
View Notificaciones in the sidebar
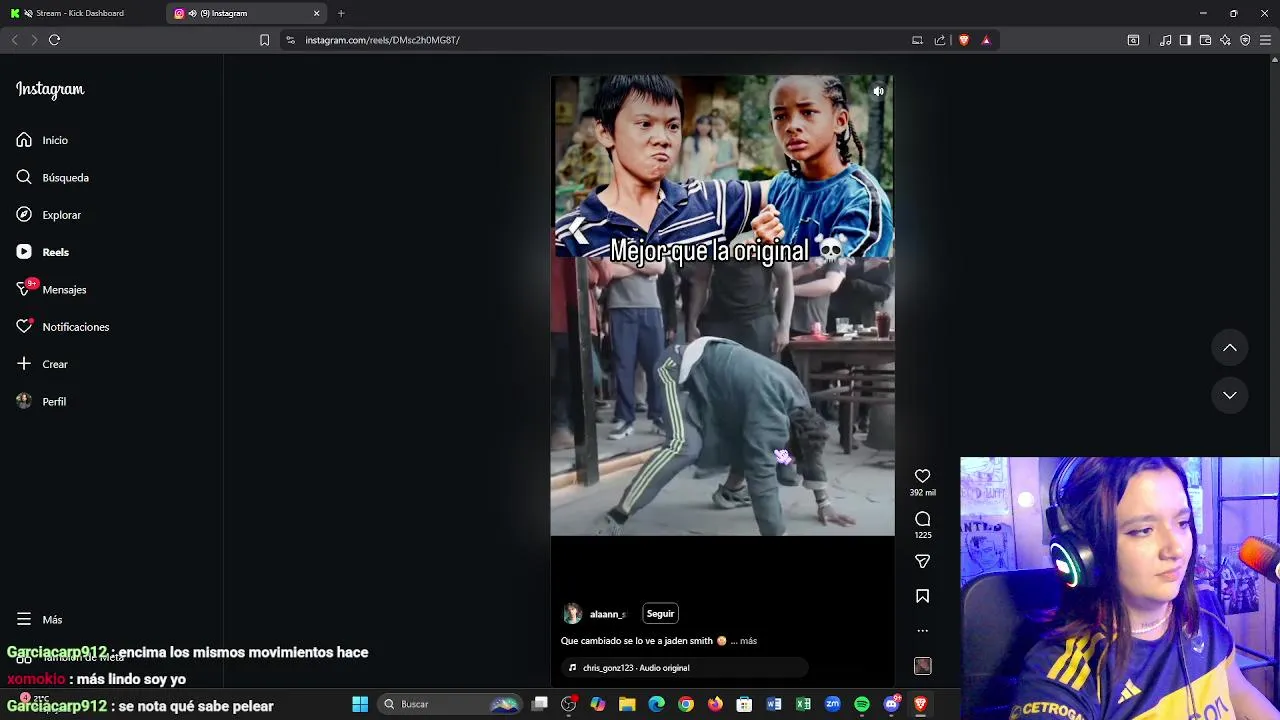(62, 327)
